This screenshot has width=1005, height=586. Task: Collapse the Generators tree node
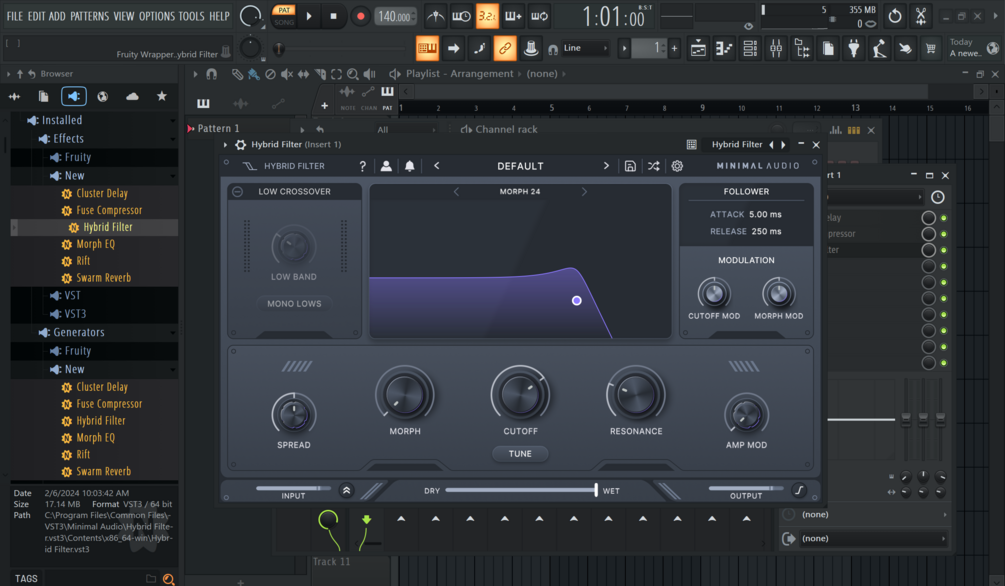point(78,332)
